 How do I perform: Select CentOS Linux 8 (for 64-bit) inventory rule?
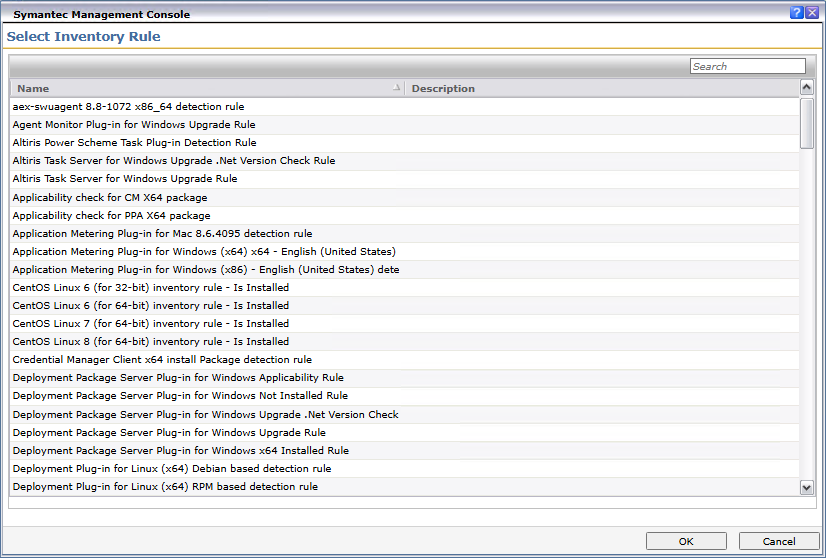point(404,341)
